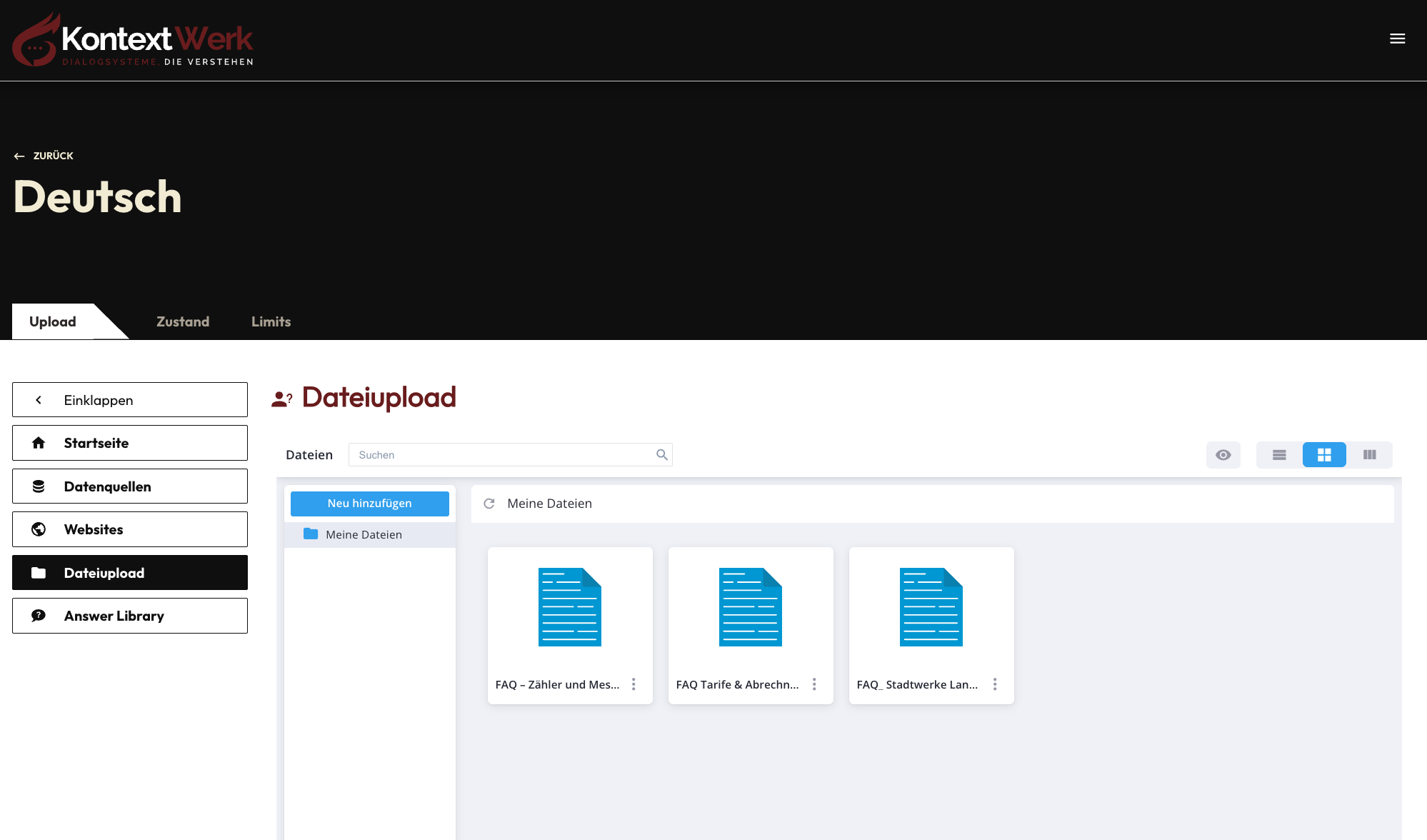The width and height of the screenshot is (1427, 840).
Task: Click the Startseite home icon
Action: 39,443
